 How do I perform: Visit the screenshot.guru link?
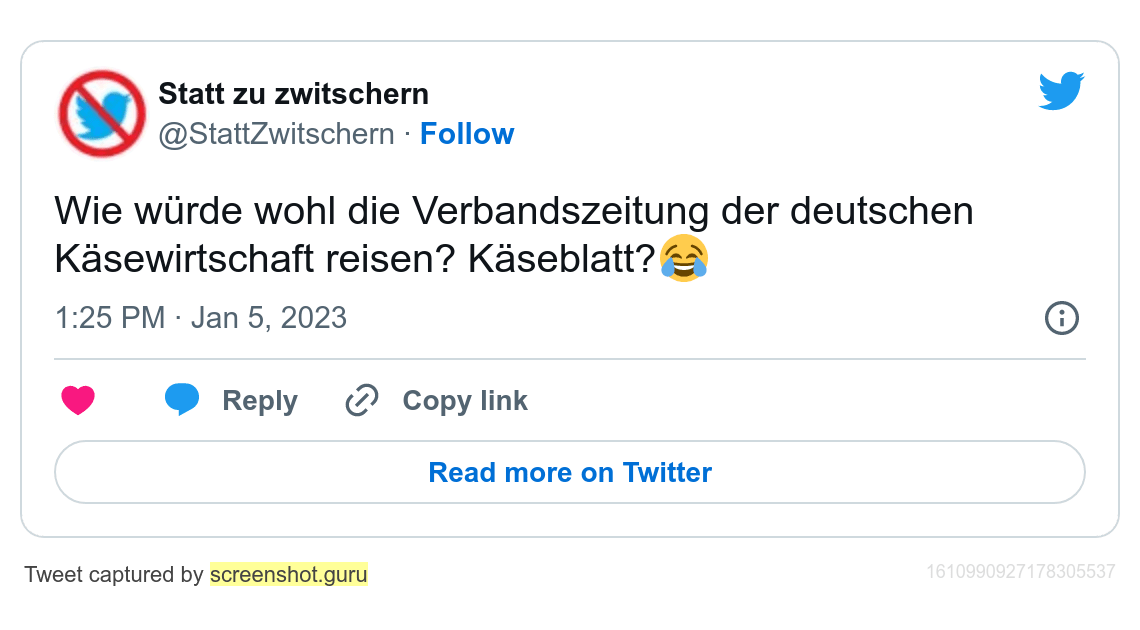coord(289,575)
